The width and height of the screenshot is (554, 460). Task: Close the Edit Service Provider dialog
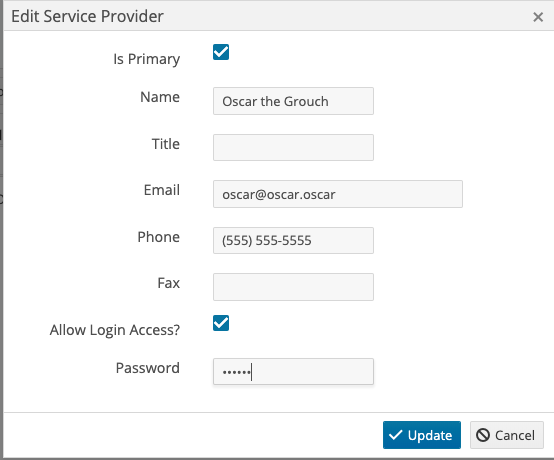point(538,17)
